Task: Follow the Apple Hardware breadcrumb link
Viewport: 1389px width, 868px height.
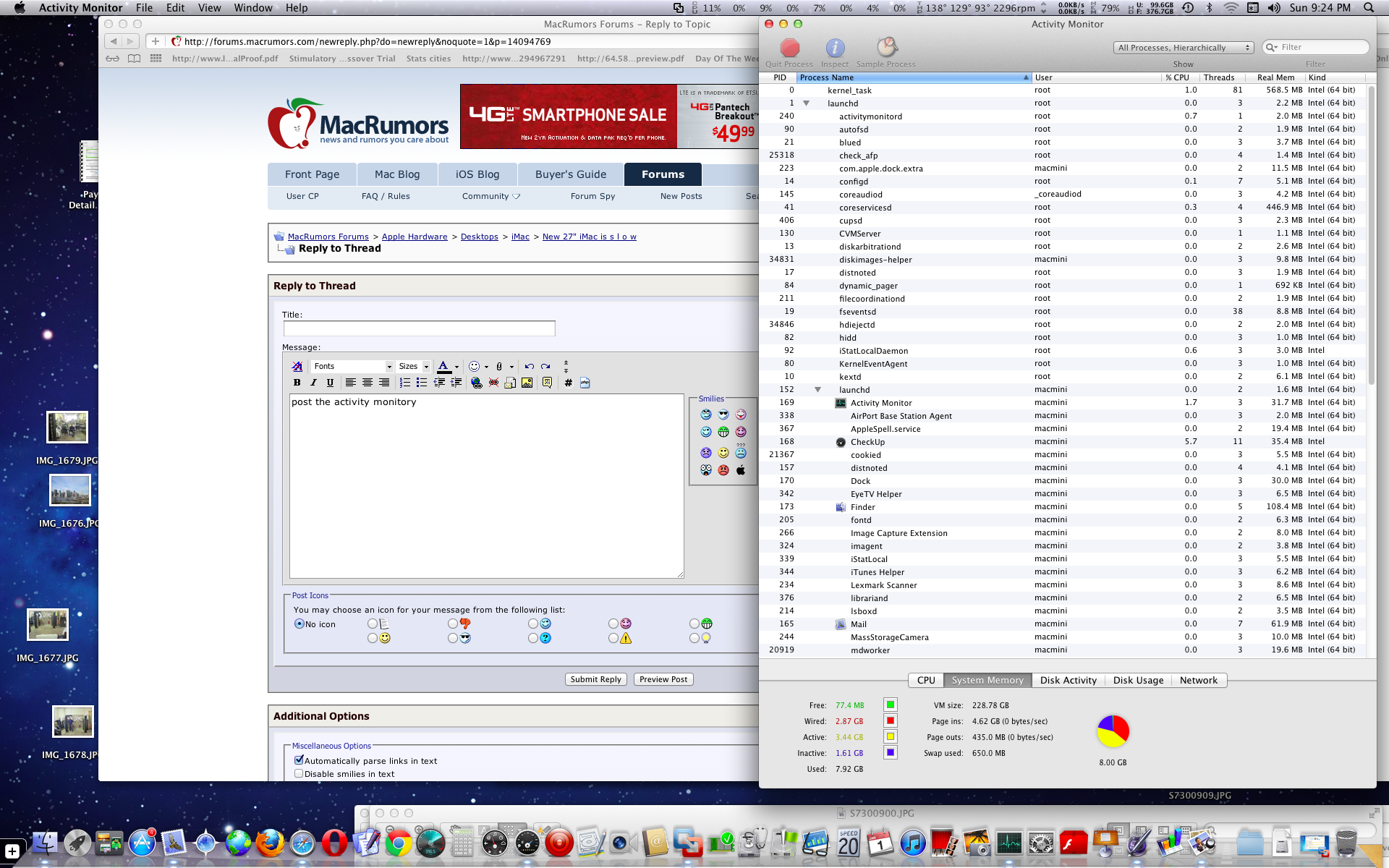Action: [415, 237]
